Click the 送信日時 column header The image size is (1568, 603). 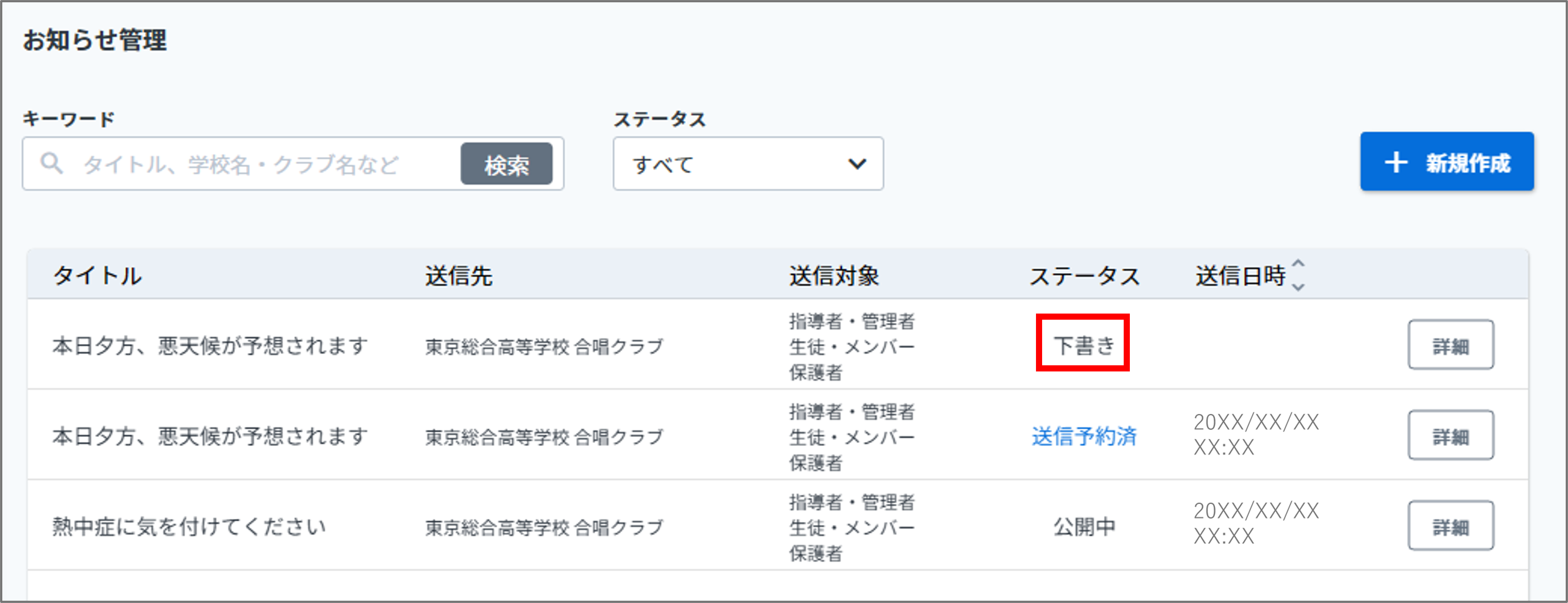tap(1240, 276)
